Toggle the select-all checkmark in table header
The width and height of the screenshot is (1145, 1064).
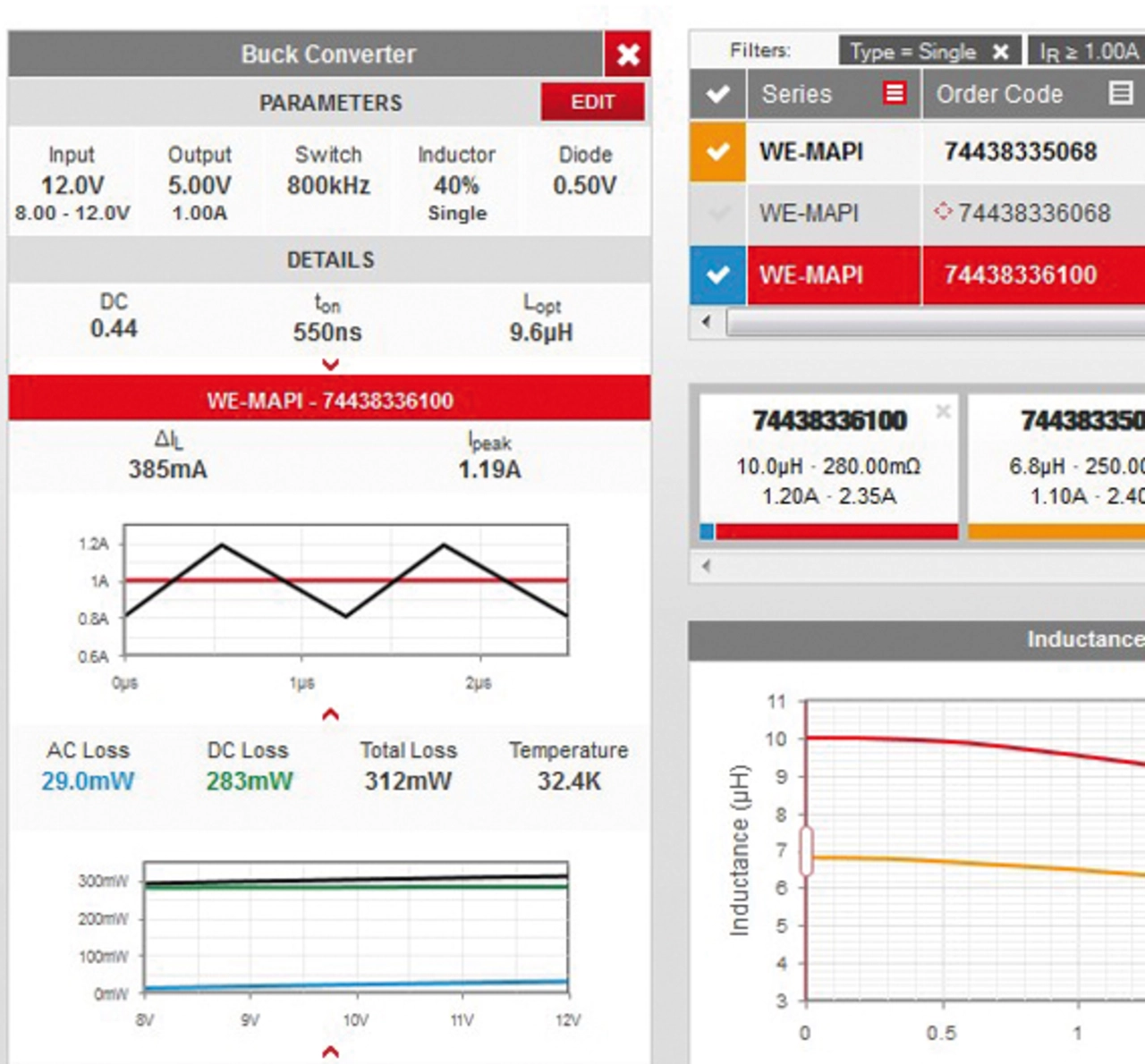pyautogui.click(x=717, y=94)
